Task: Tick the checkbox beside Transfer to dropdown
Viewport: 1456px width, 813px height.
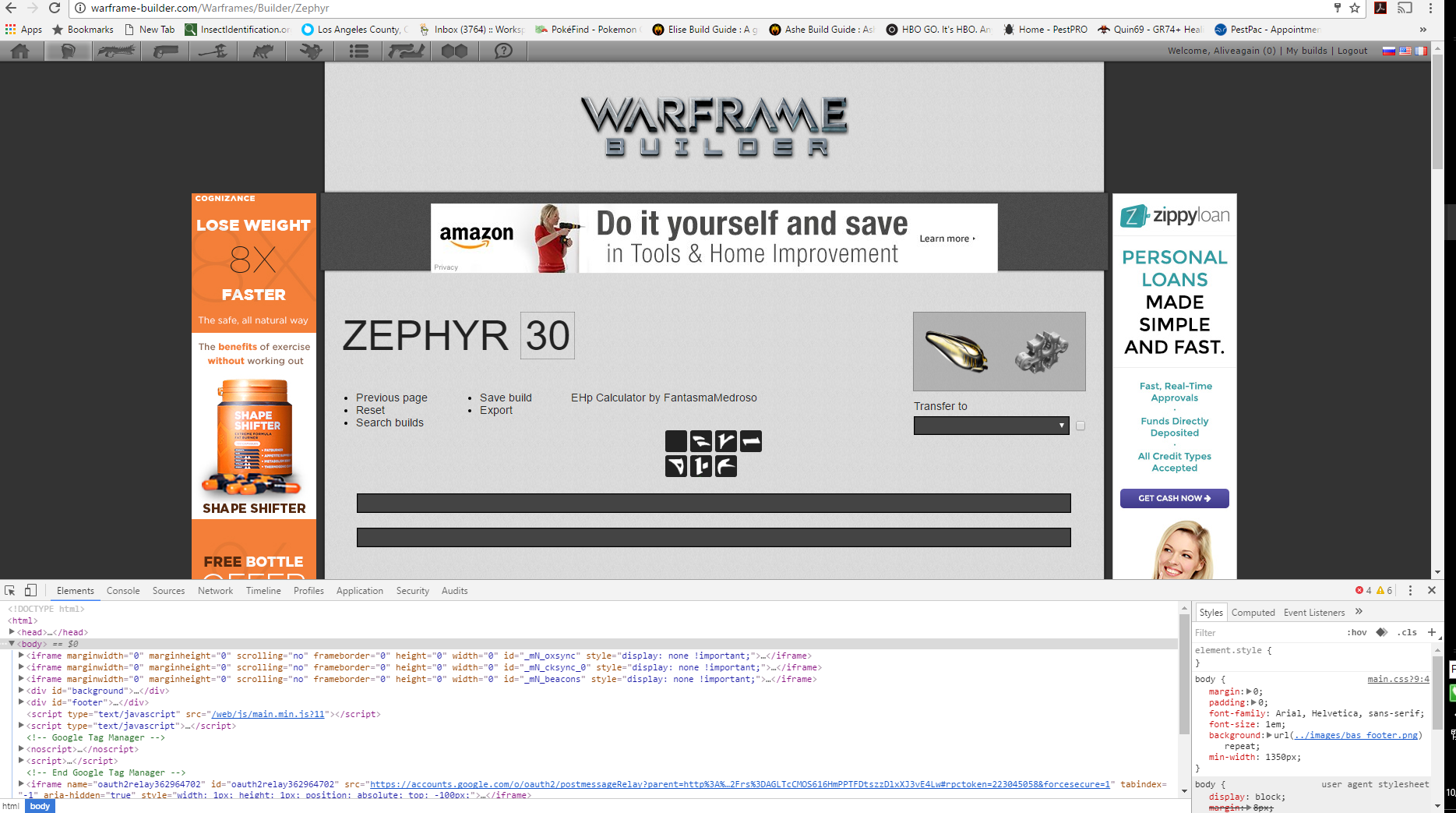Action: coord(1081,426)
